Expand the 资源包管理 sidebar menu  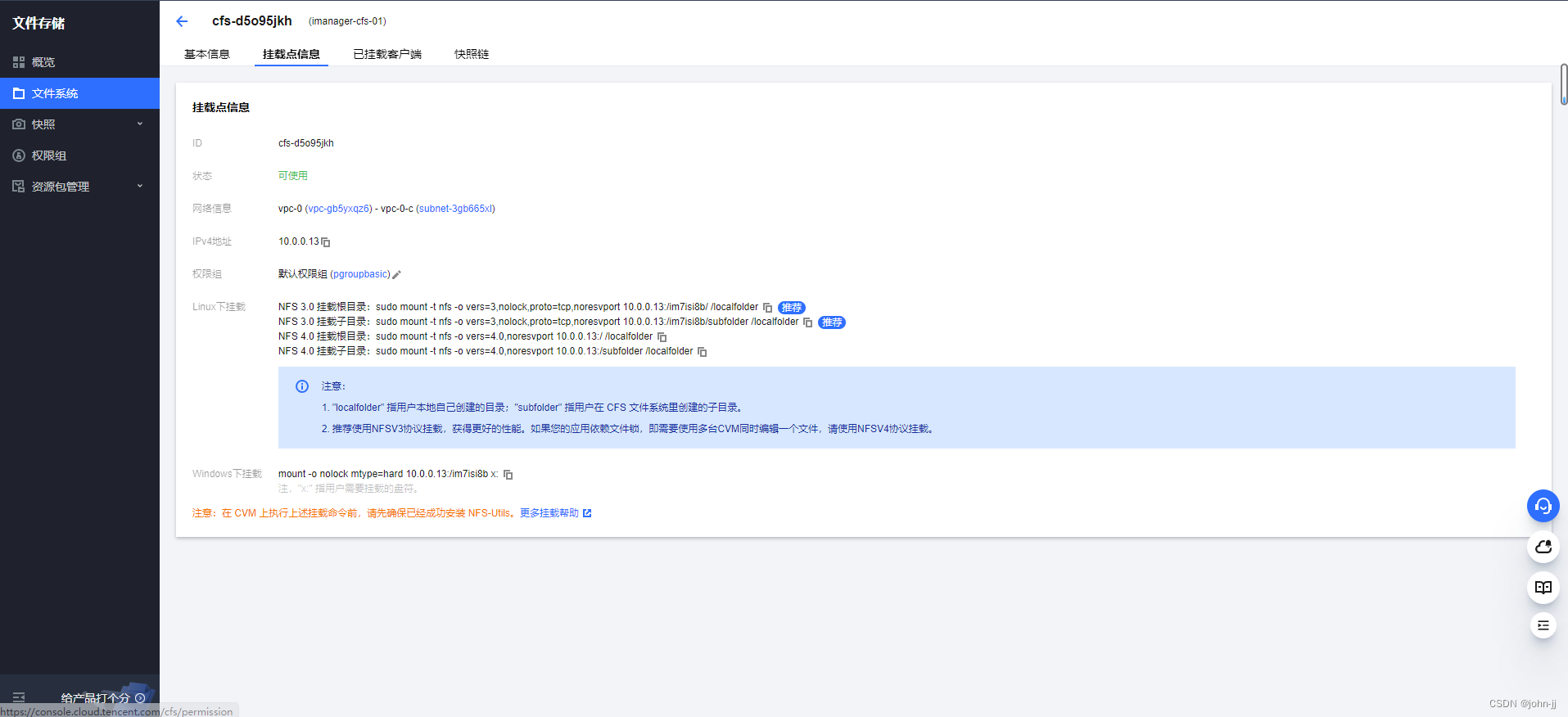[79, 187]
